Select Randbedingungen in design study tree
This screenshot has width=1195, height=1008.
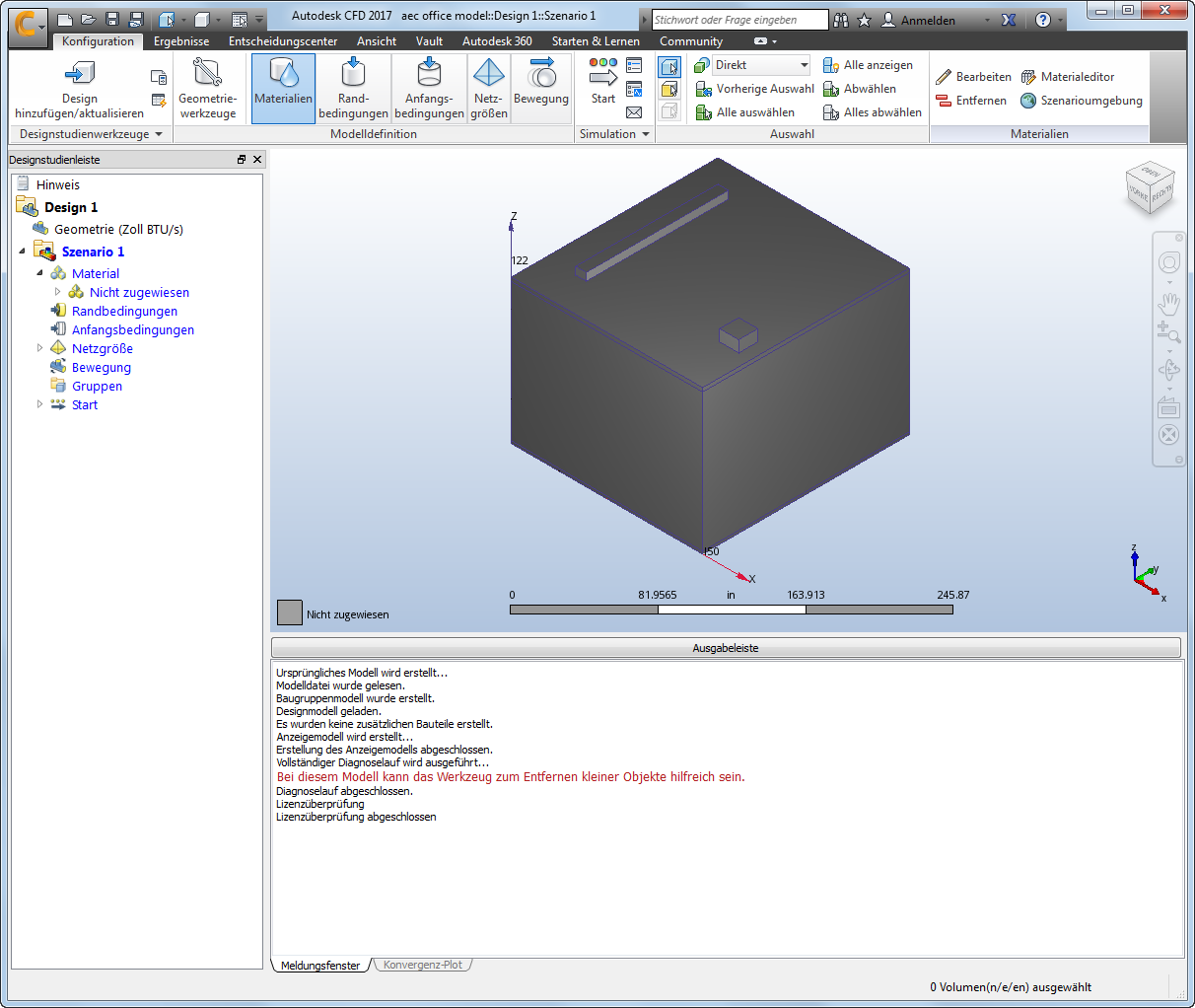coord(124,311)
